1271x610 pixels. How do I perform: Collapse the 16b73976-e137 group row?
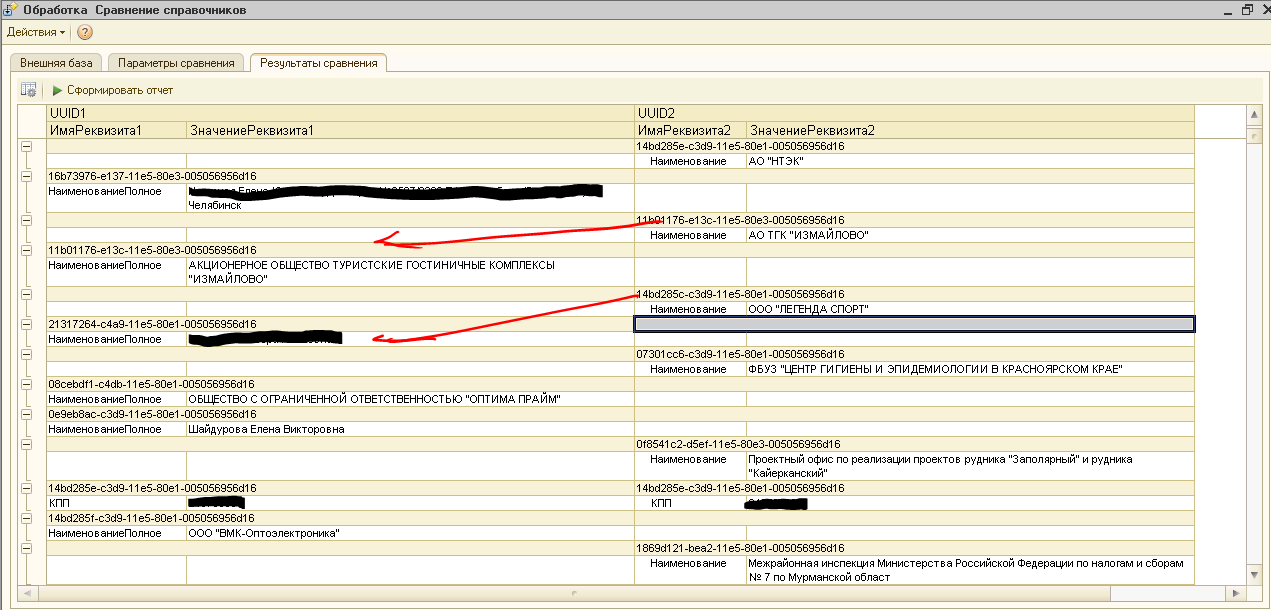(26, 176)
